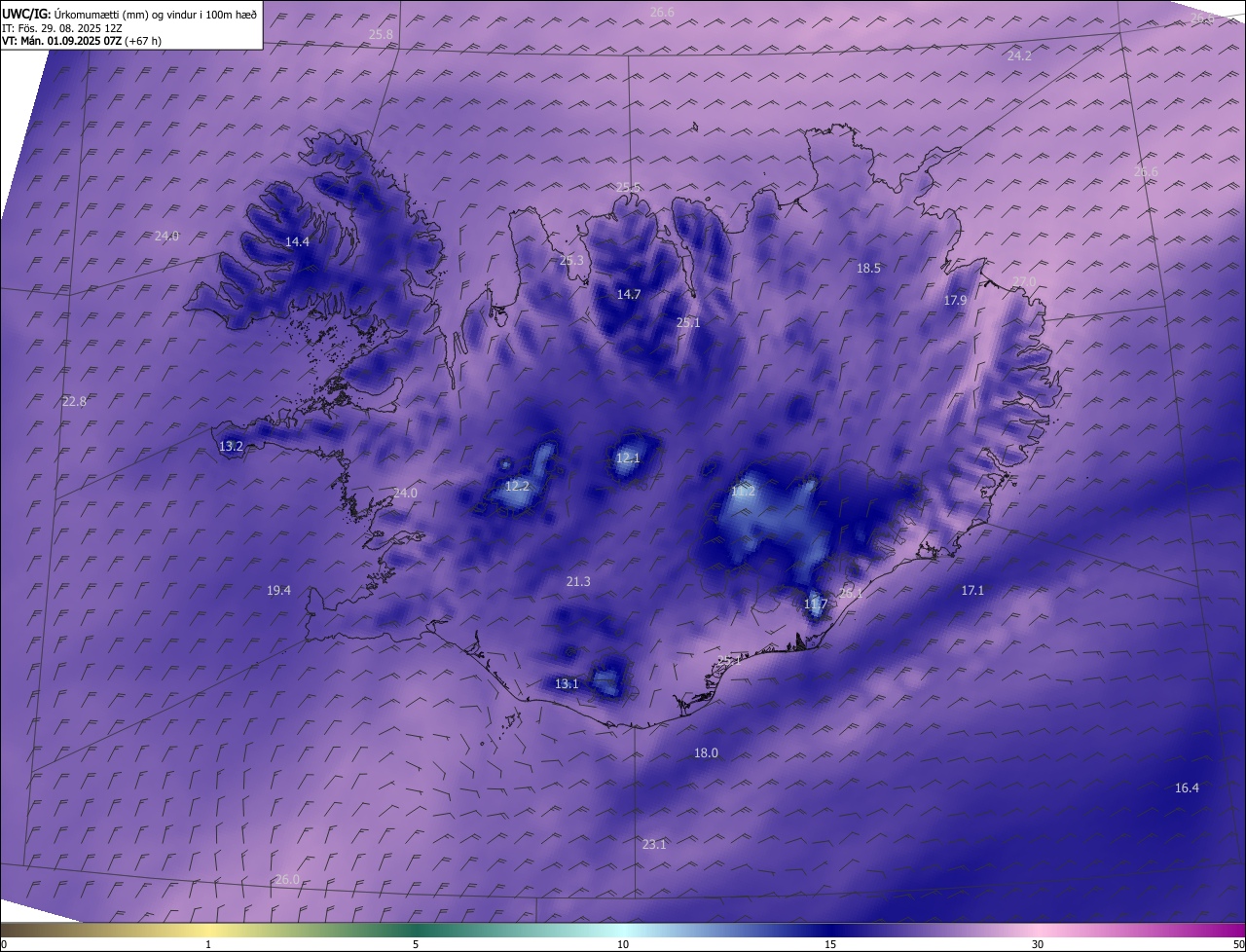Select the 22.8 value label
Image resolution: width=1246 pixels, height=952 pixels.
(74, 402)
